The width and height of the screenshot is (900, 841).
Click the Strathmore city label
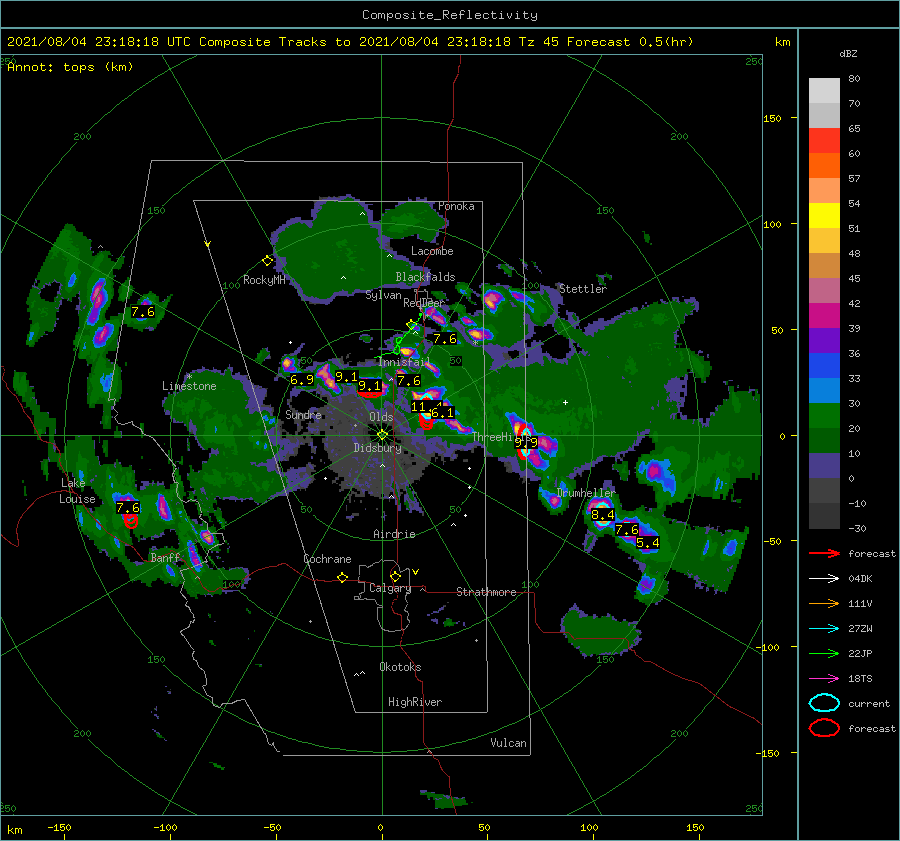[x=486, y=592]
